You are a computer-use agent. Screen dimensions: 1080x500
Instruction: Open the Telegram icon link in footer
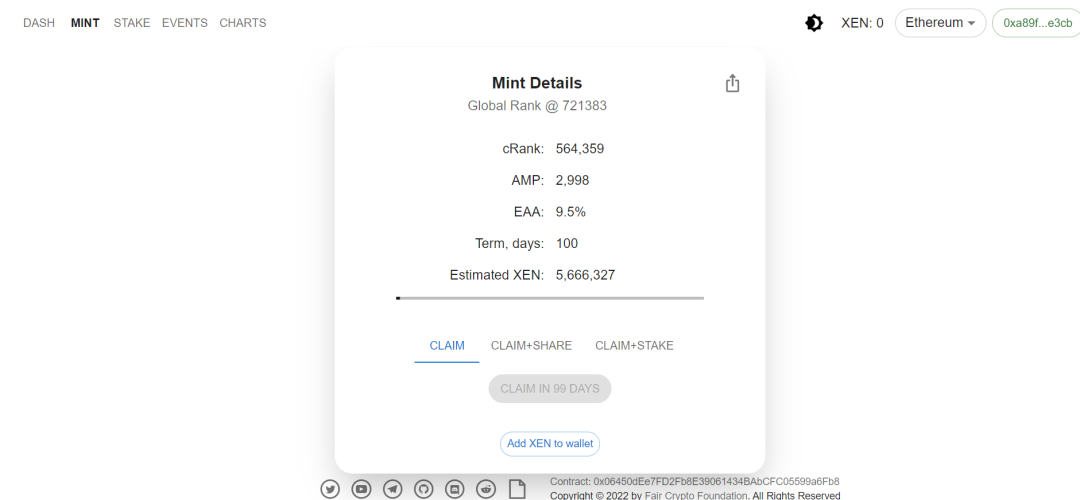(x=393, y=489)
